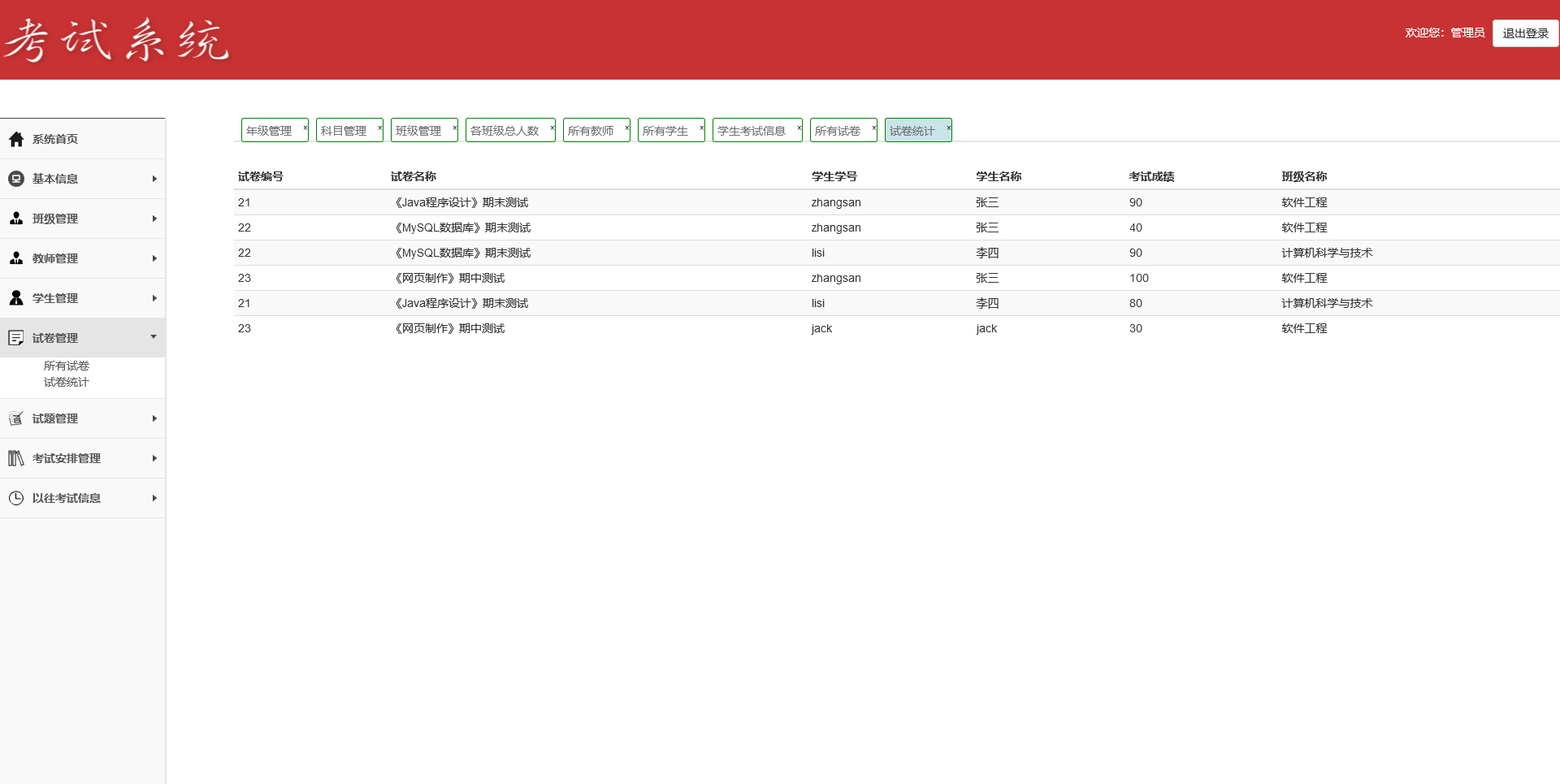This screenshot has width=1560, height=784.
Task: Click the 试题管理 note icon
Action: [x=16, y=418]
